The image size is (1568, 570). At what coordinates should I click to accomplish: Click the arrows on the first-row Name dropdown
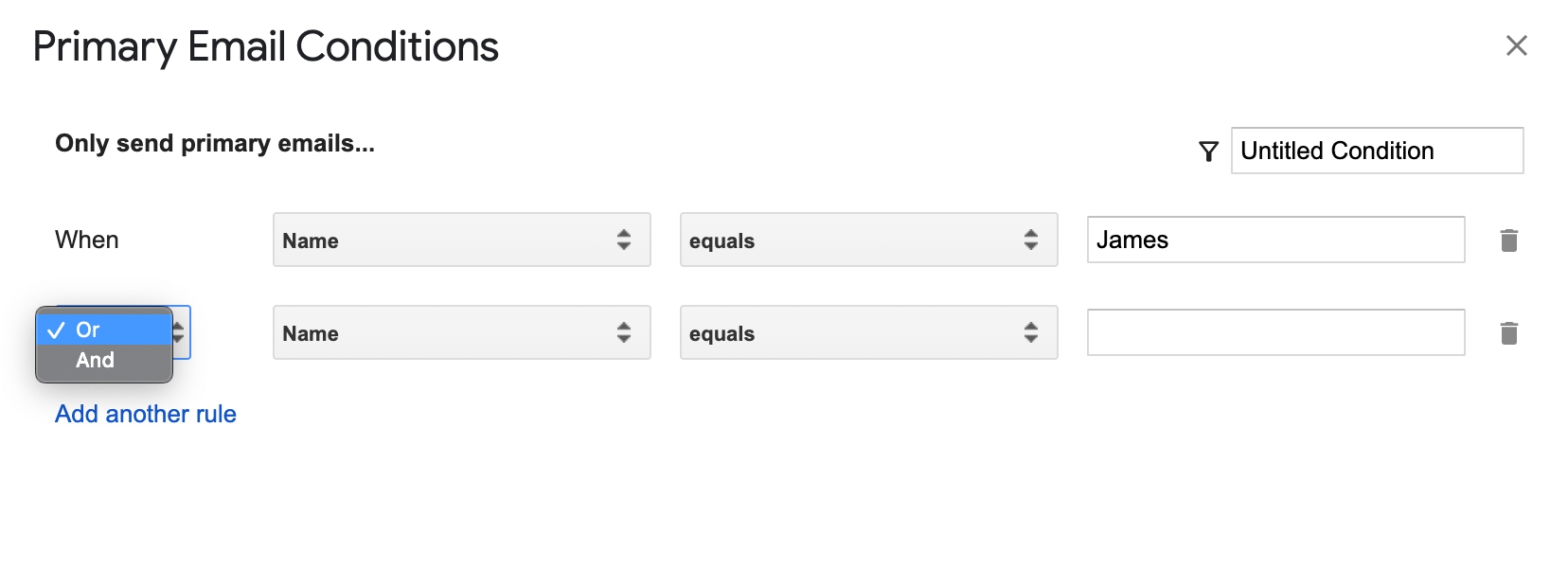point(623,240)
